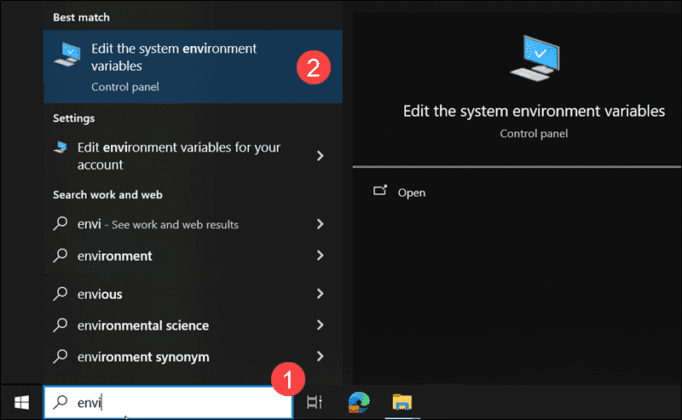682x420 pixels.
Task: Click 'Open' in the preview pane
Action: [411, 192]
